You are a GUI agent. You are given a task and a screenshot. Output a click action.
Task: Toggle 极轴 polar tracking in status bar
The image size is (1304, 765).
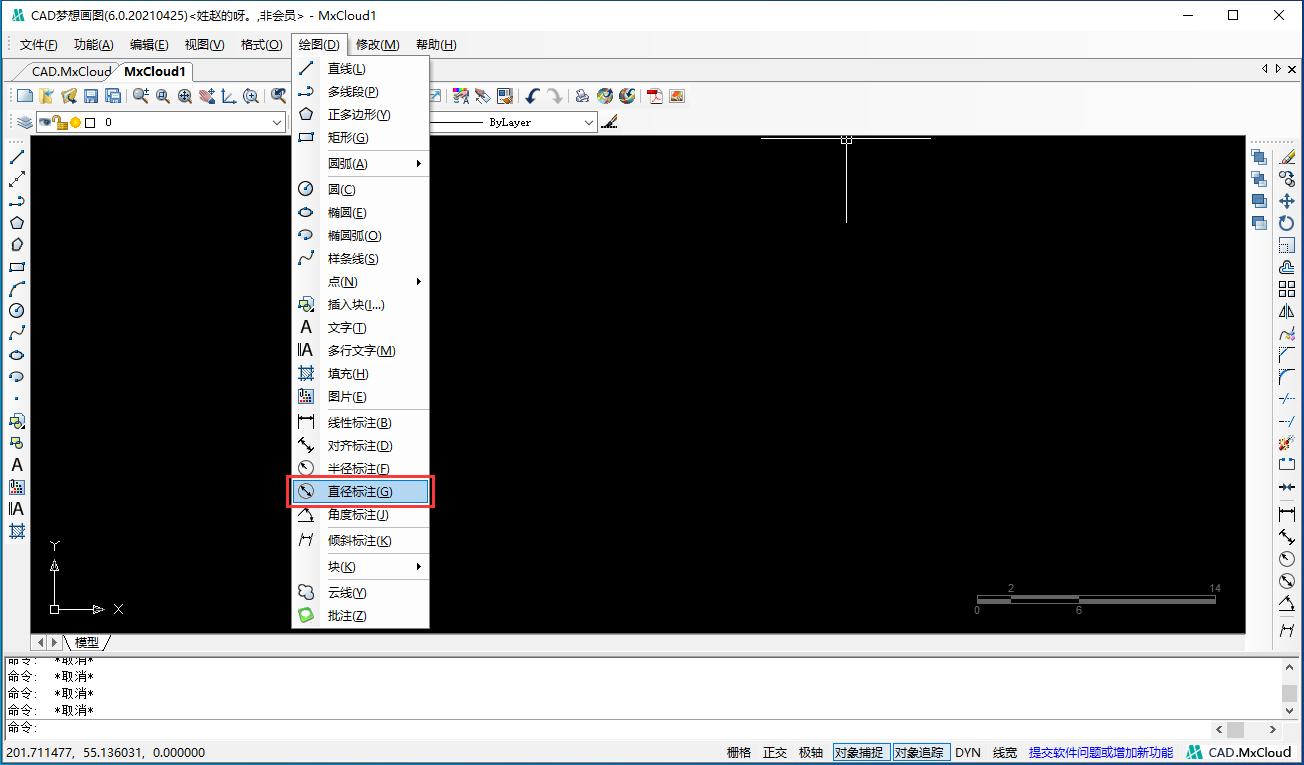tap(811, 752)
